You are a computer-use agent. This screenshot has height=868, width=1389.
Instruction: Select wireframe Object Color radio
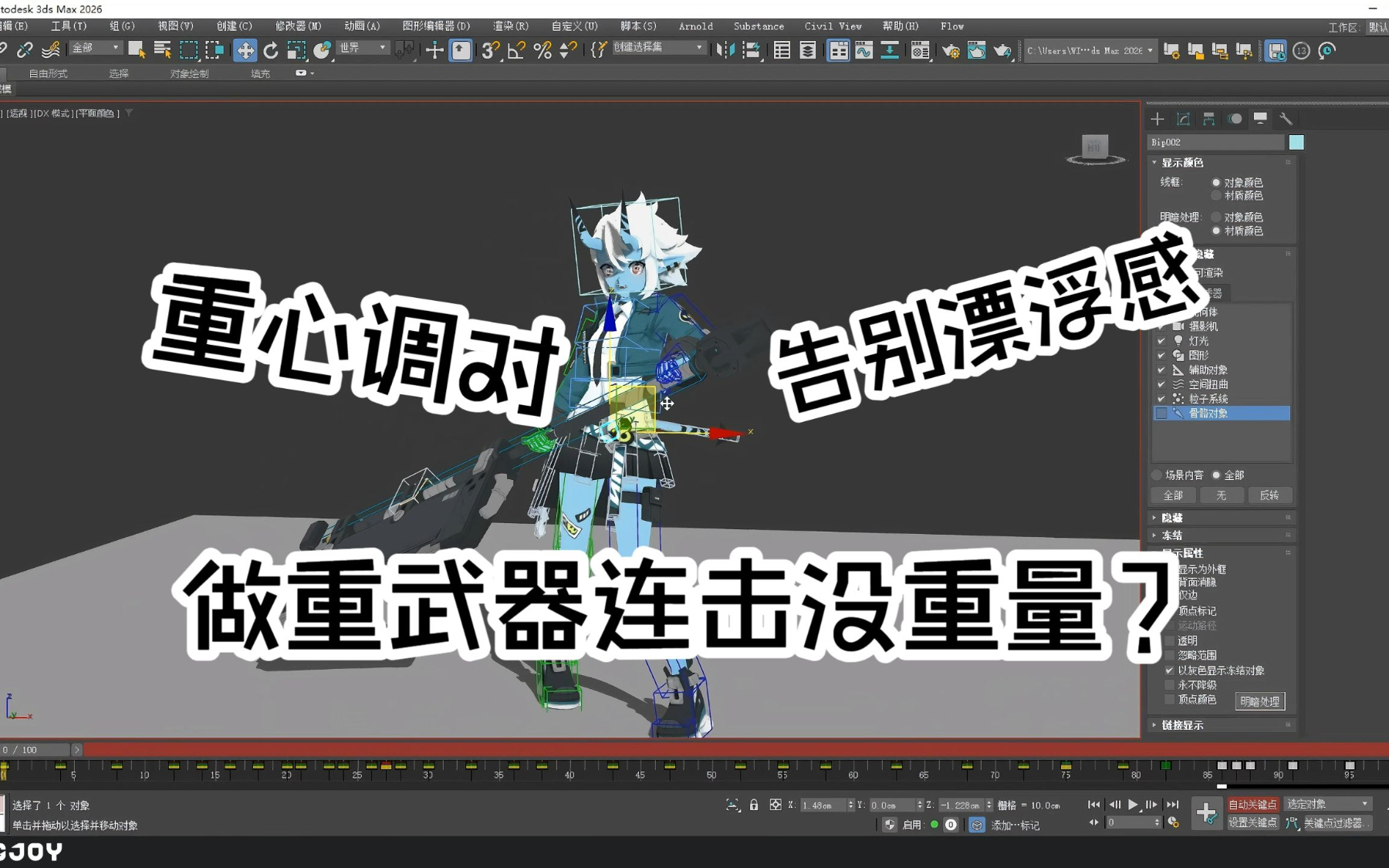[1216, 183]
